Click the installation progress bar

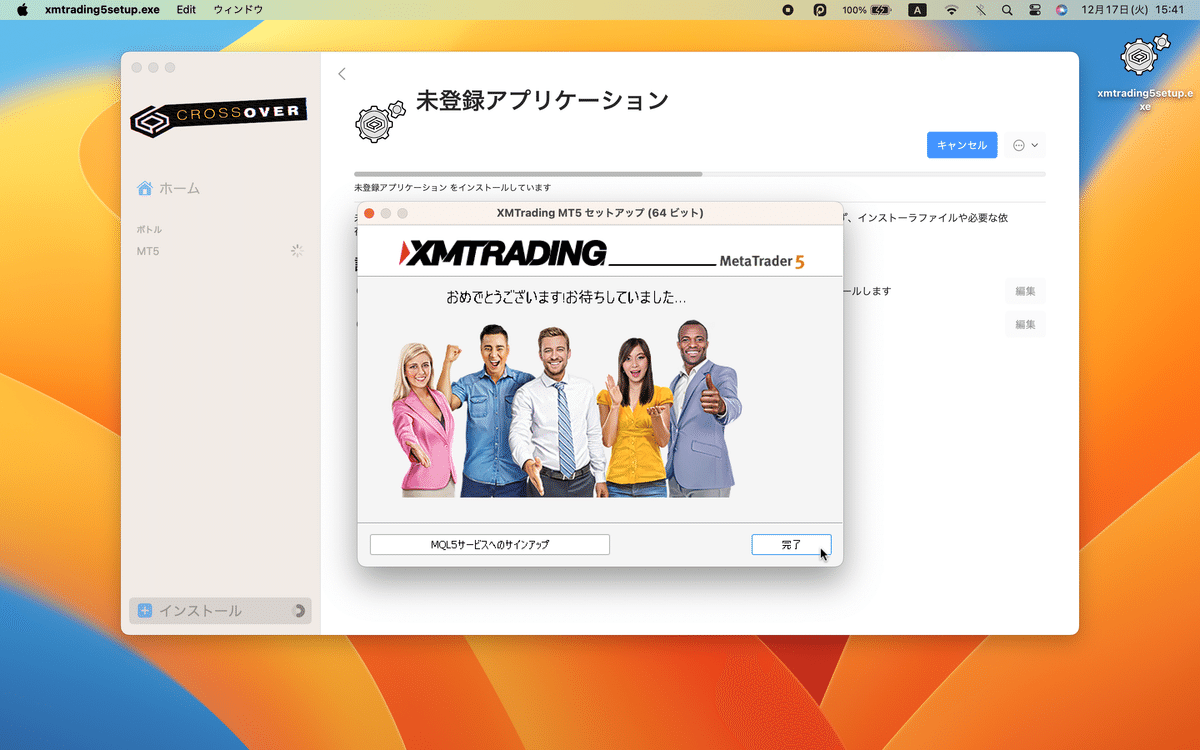pyautogui.click(x=700, y=174)
